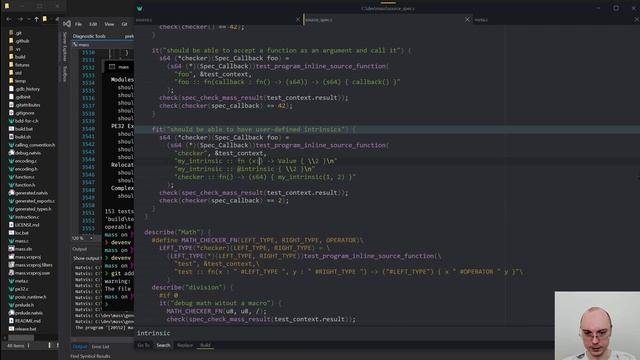640x360 pixels.
Task: Select the generated_types.h file
Action: (x=30, y=209)
